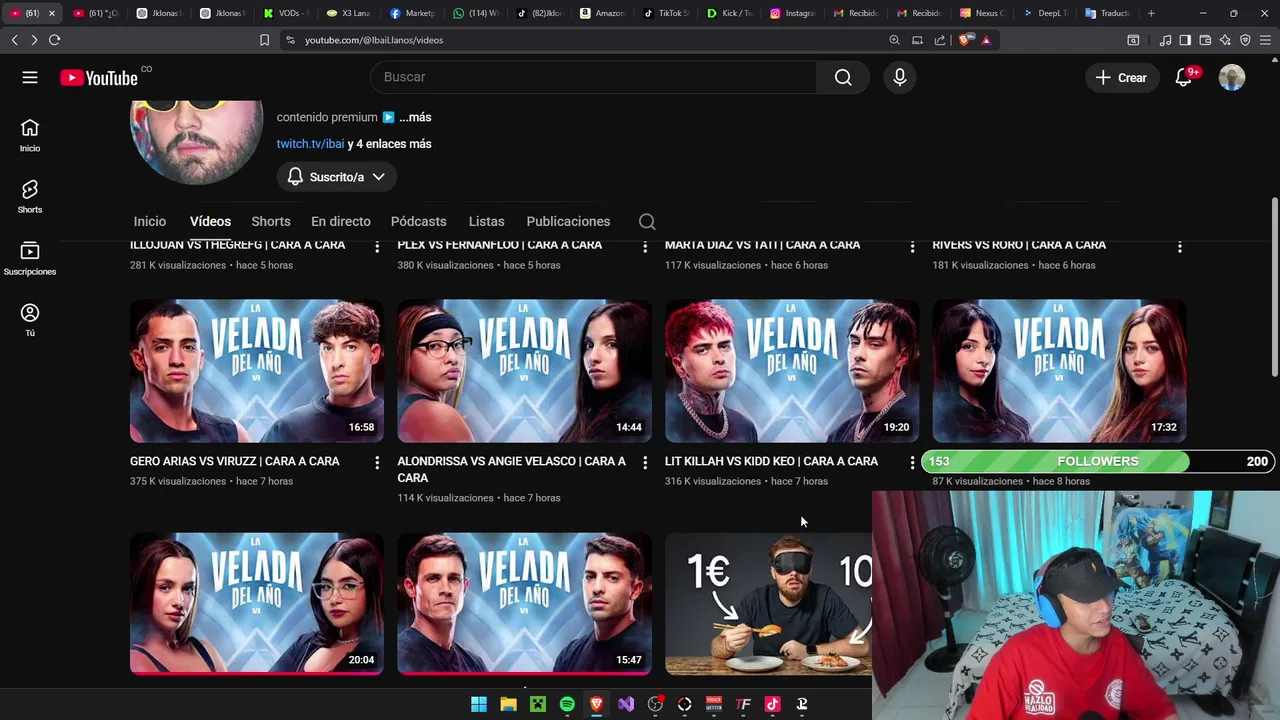
Task: Open the En directo channel tab
Action: pos(341,221)
